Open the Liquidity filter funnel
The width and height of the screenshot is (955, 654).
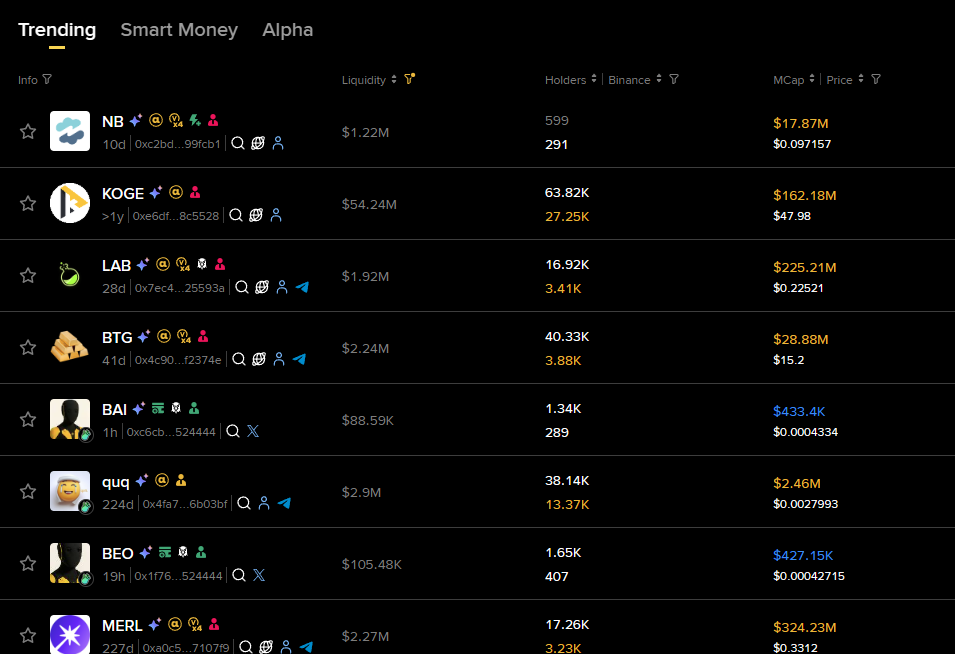410,79
